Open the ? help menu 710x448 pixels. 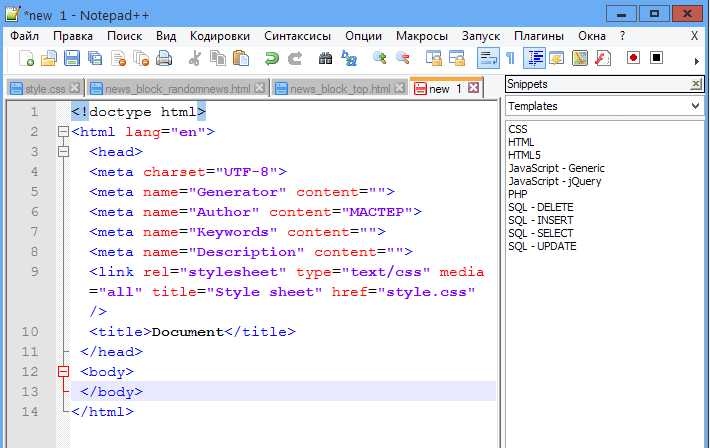(623, 36)
